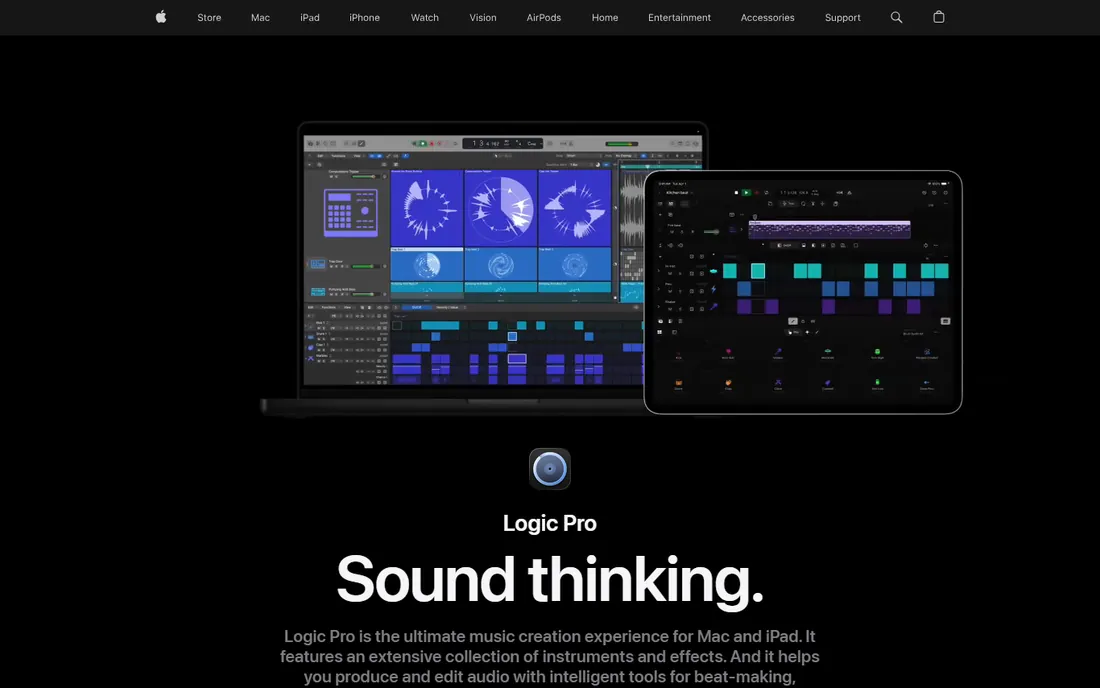Image resolution: width=1100 pixels, height=688 pixels.
Task: Open the Mac menu item
Action: [x=260, y=18]
